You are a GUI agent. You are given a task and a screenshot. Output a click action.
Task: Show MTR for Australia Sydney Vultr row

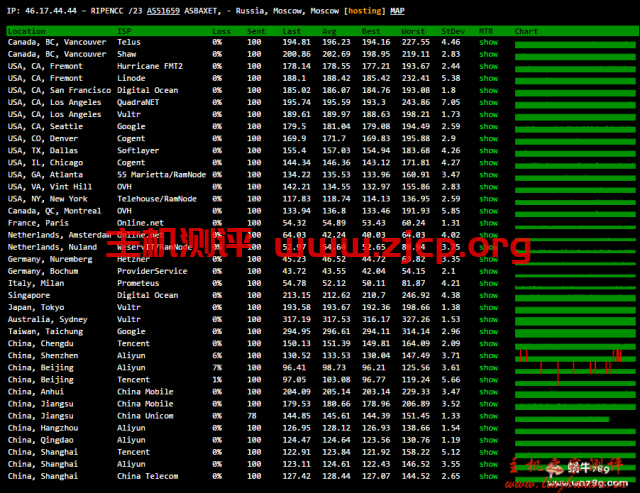click(x=489, y=320)
